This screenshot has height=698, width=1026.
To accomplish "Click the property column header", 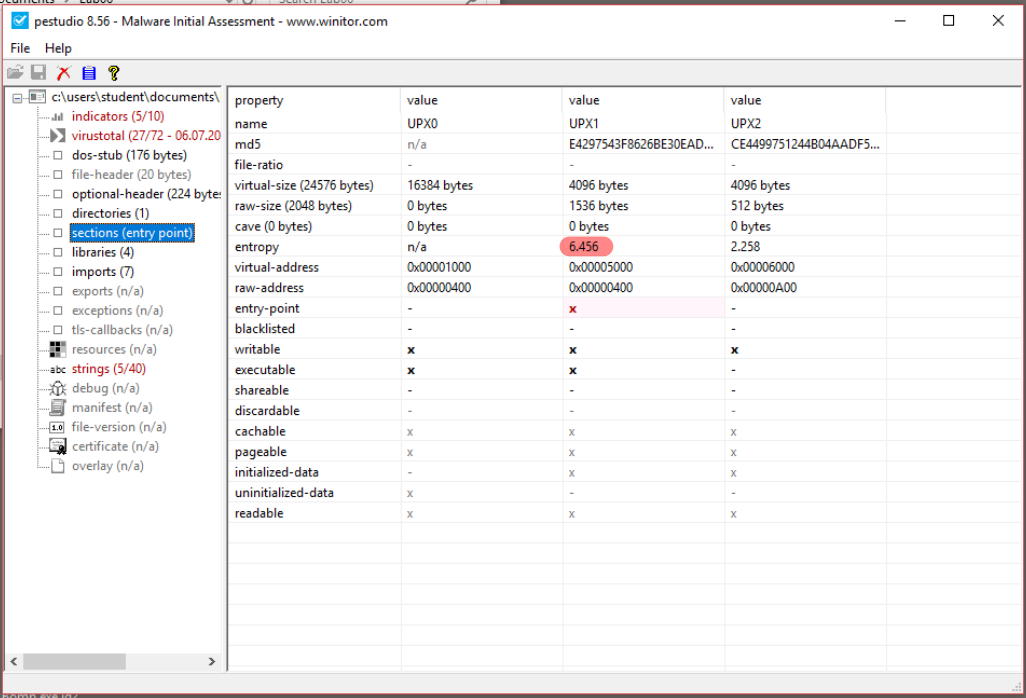I will point(314,100).
